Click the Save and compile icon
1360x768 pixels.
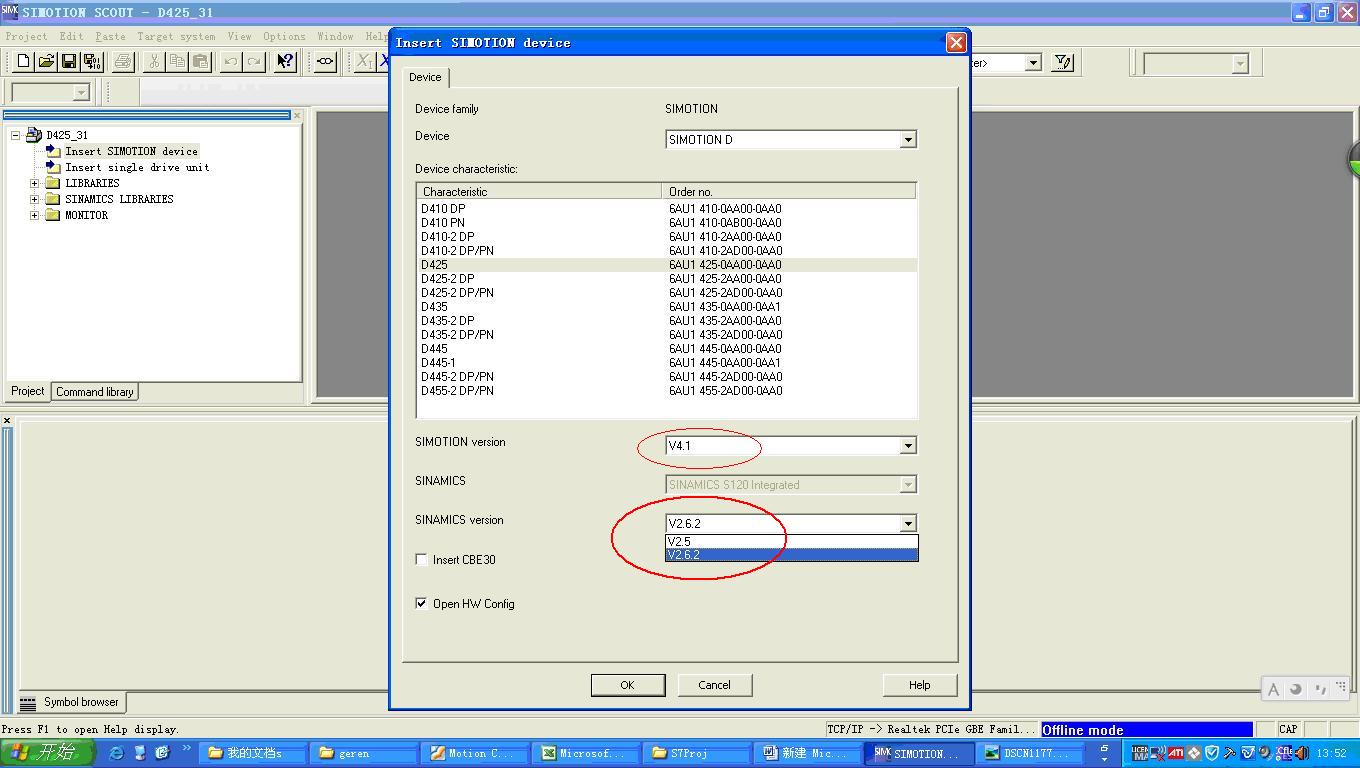coord(91,62)
